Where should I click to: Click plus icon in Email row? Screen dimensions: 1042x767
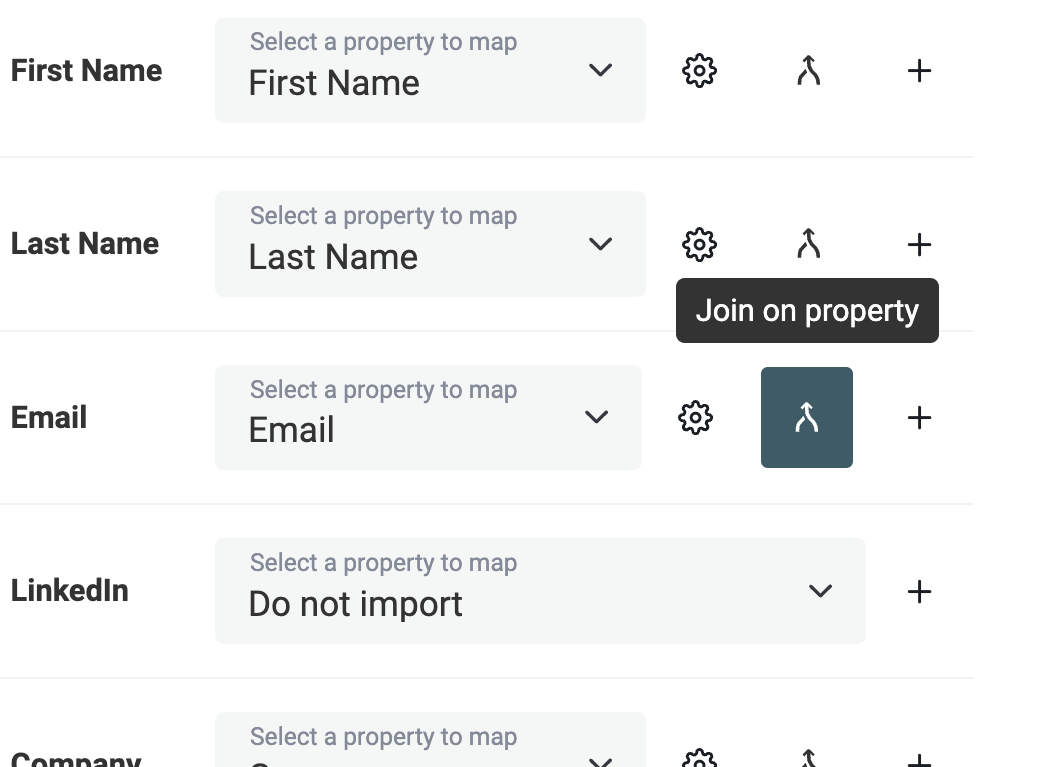pos(918,417)
